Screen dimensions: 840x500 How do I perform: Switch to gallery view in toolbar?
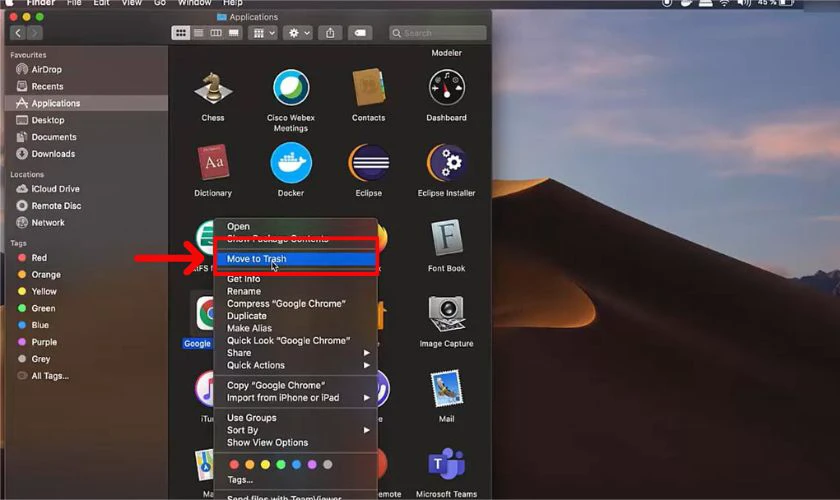(x=234, y=33)
